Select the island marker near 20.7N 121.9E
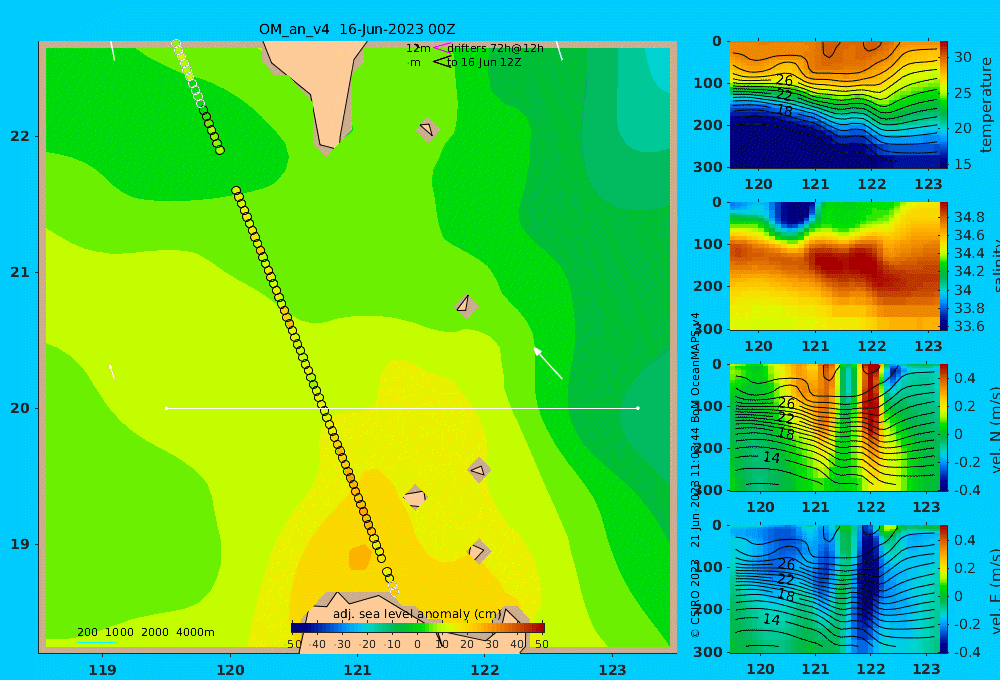Screen dimensions: 1000x680 pos(466,306)
